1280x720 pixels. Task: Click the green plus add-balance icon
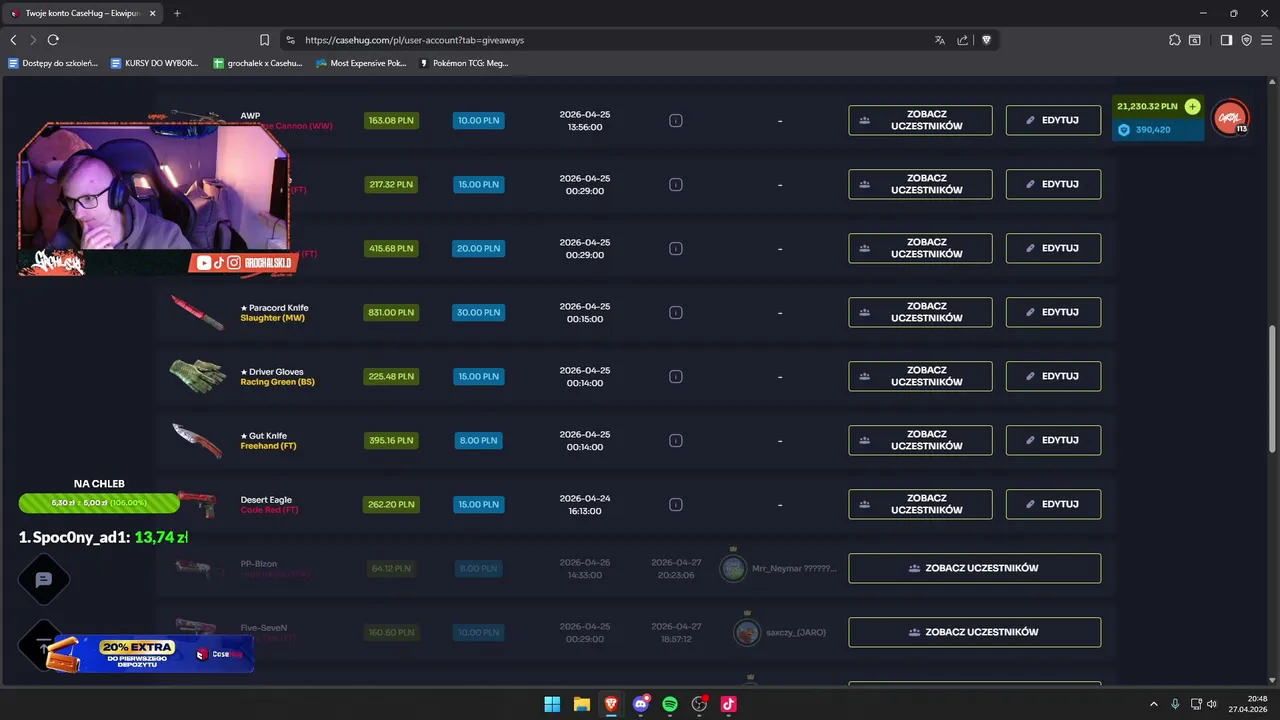tap(1192, 106)
